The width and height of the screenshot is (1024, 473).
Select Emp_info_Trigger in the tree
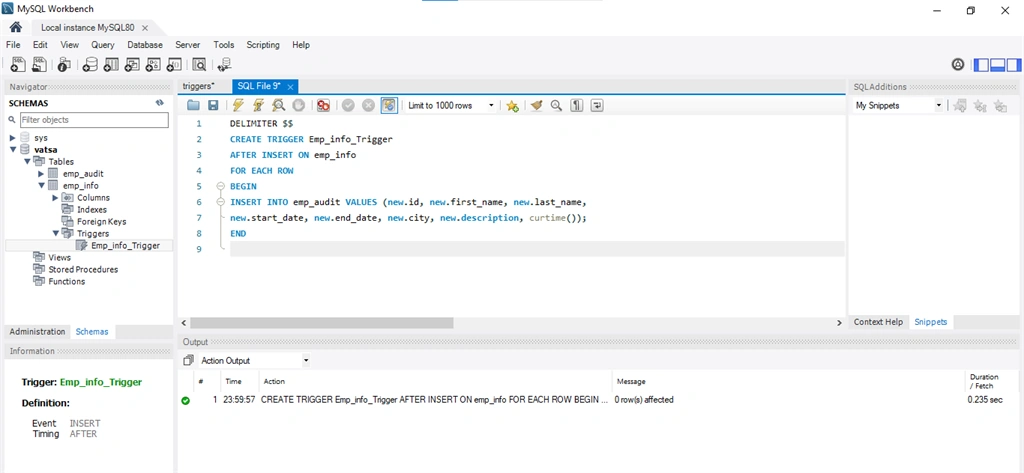pyautogui.click(x=125, y=246)
